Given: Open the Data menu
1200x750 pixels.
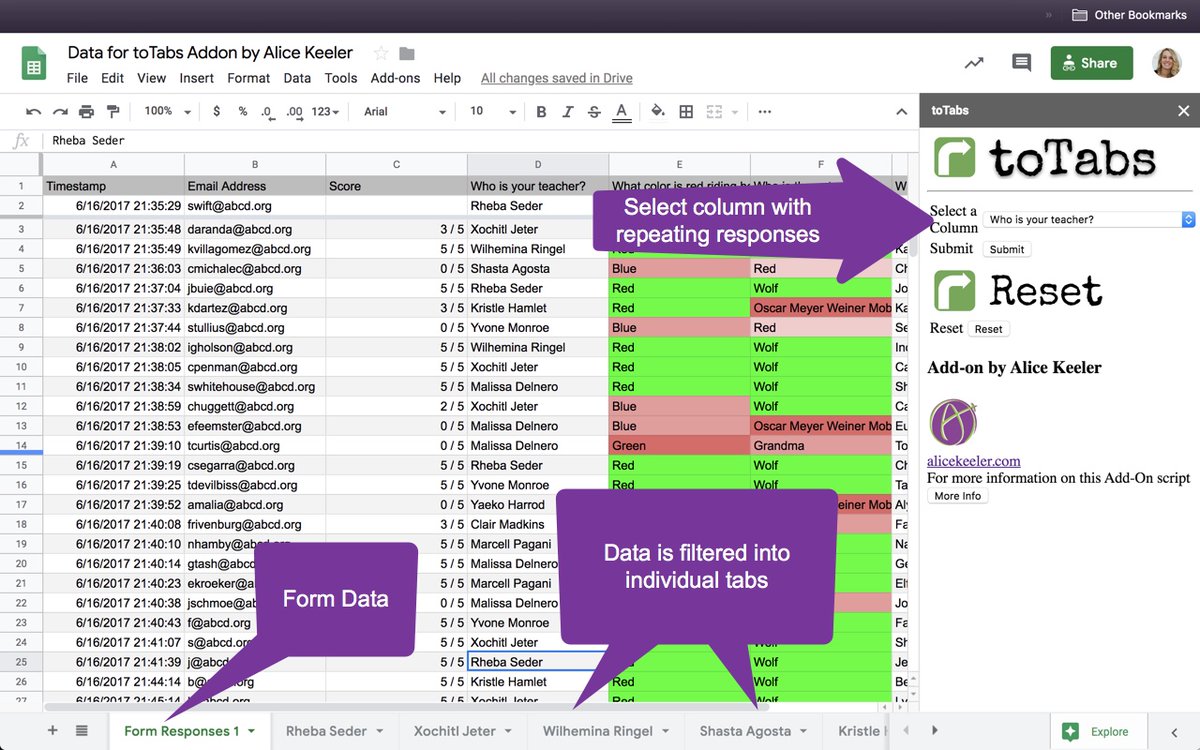Looking at the screenshot, I should tap(297, 78).
